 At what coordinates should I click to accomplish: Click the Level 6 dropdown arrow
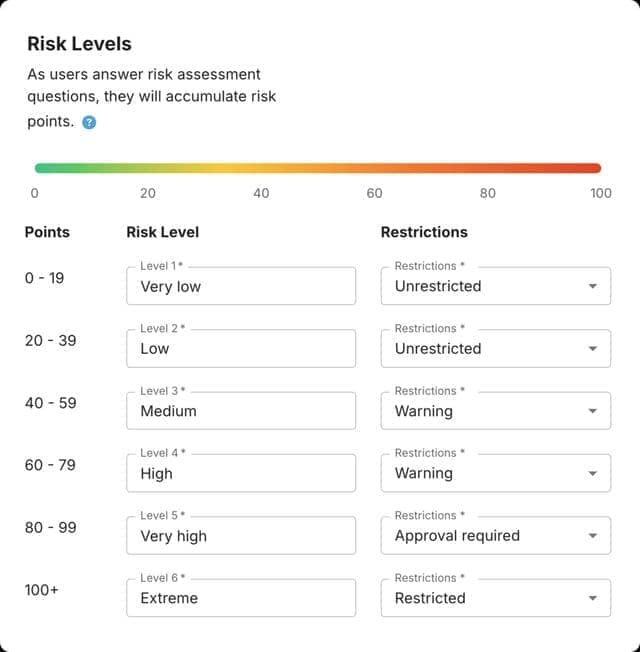[x=593, y=599]
